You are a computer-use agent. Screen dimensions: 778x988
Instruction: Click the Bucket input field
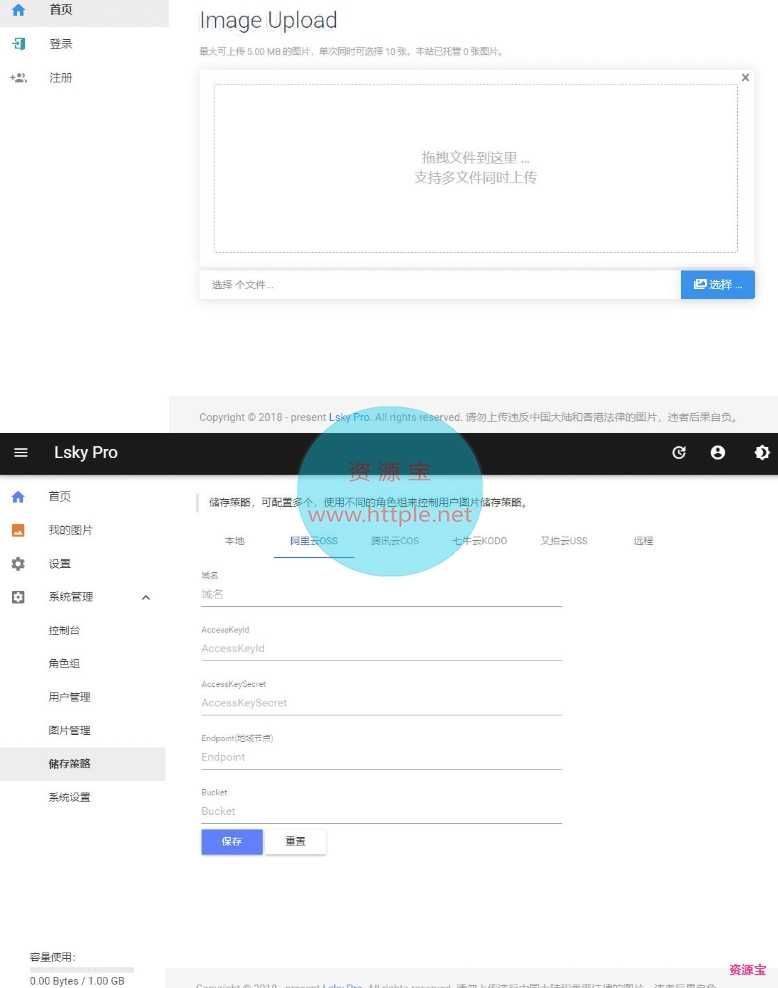(381, 811)
